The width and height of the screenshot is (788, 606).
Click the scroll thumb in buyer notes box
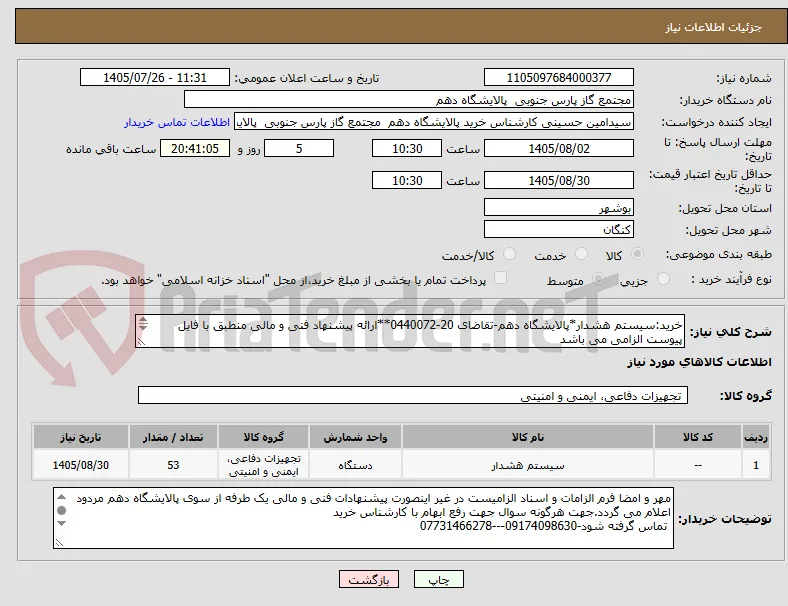tap(61, 511)
